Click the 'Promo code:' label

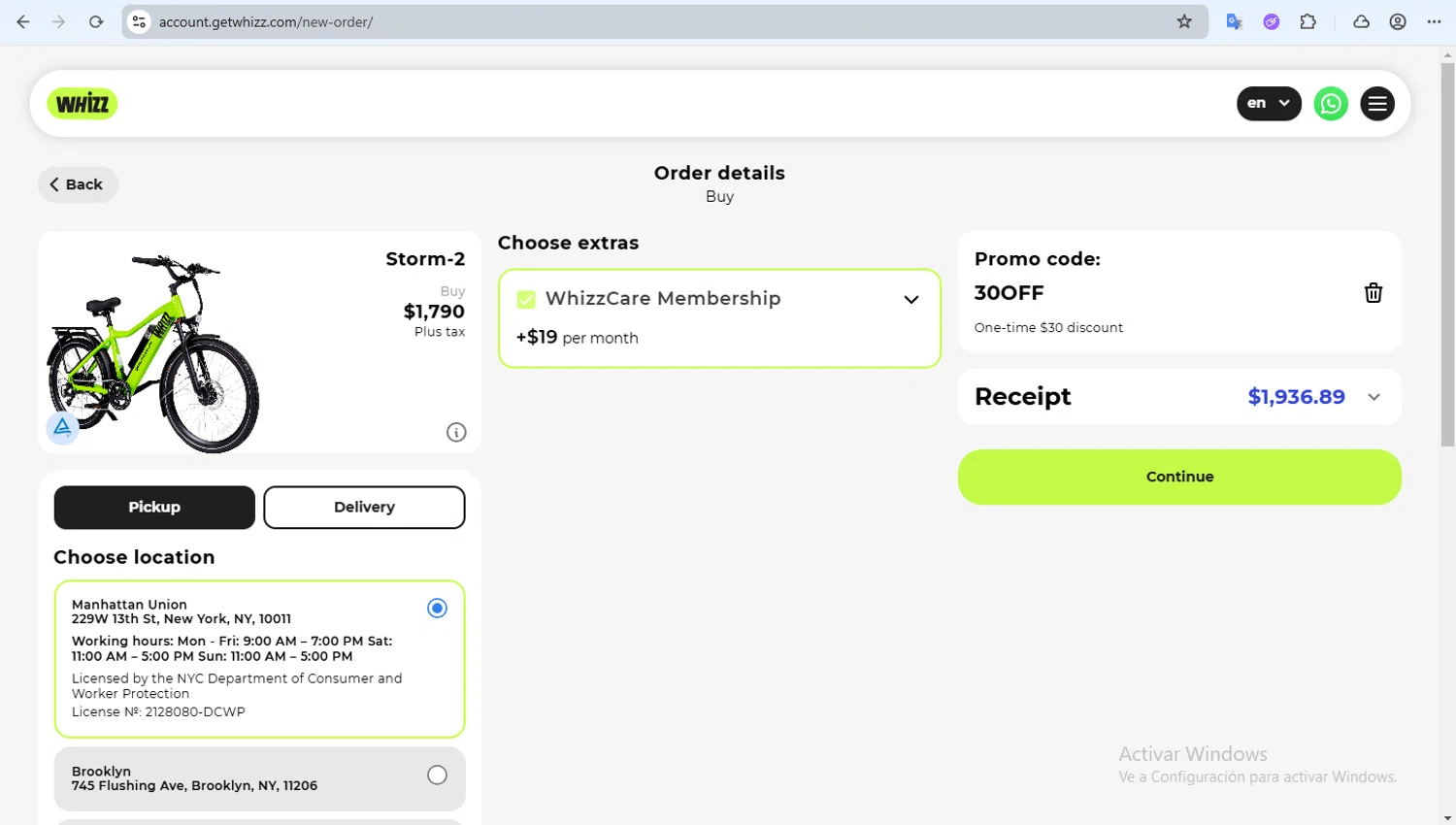coord(1037,259)
